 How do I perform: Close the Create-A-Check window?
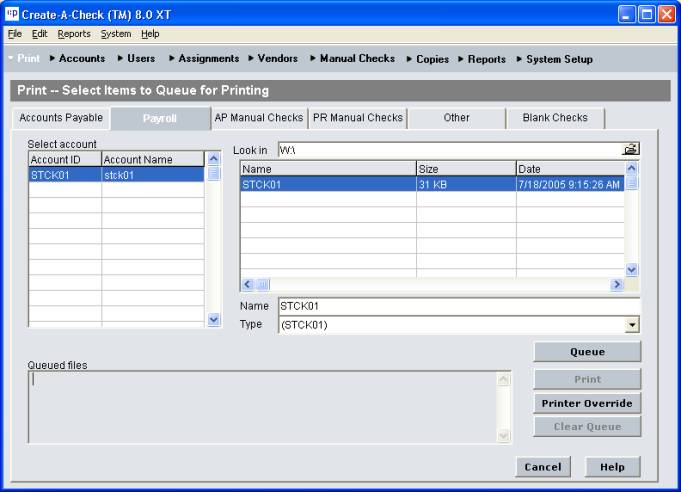[x=667, y=14]
